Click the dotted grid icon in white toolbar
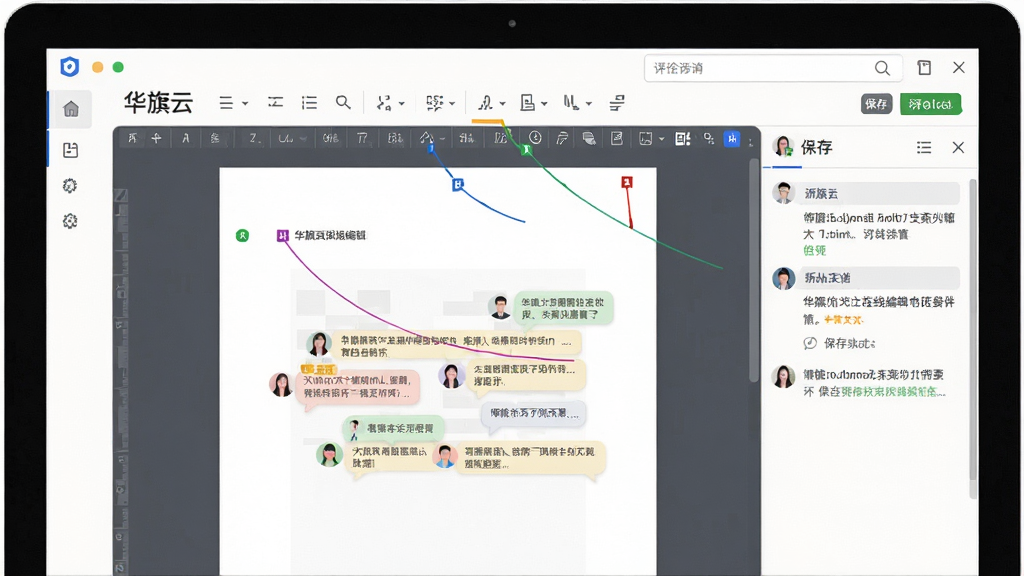The image size is (1024, 576). pyautogui.click(x=434, y=103)
